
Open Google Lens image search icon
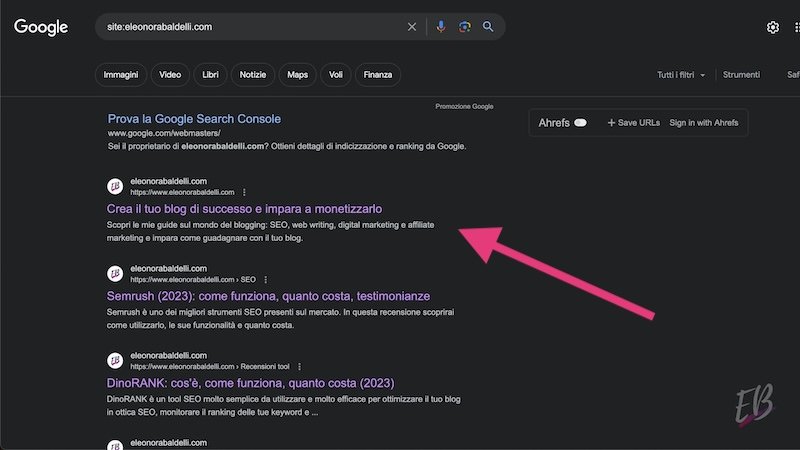click(x=464, y=27)
